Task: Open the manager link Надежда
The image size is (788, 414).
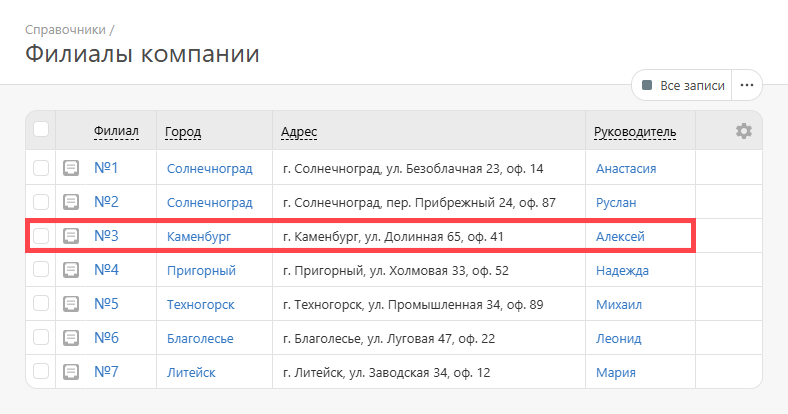Action: 622,270
